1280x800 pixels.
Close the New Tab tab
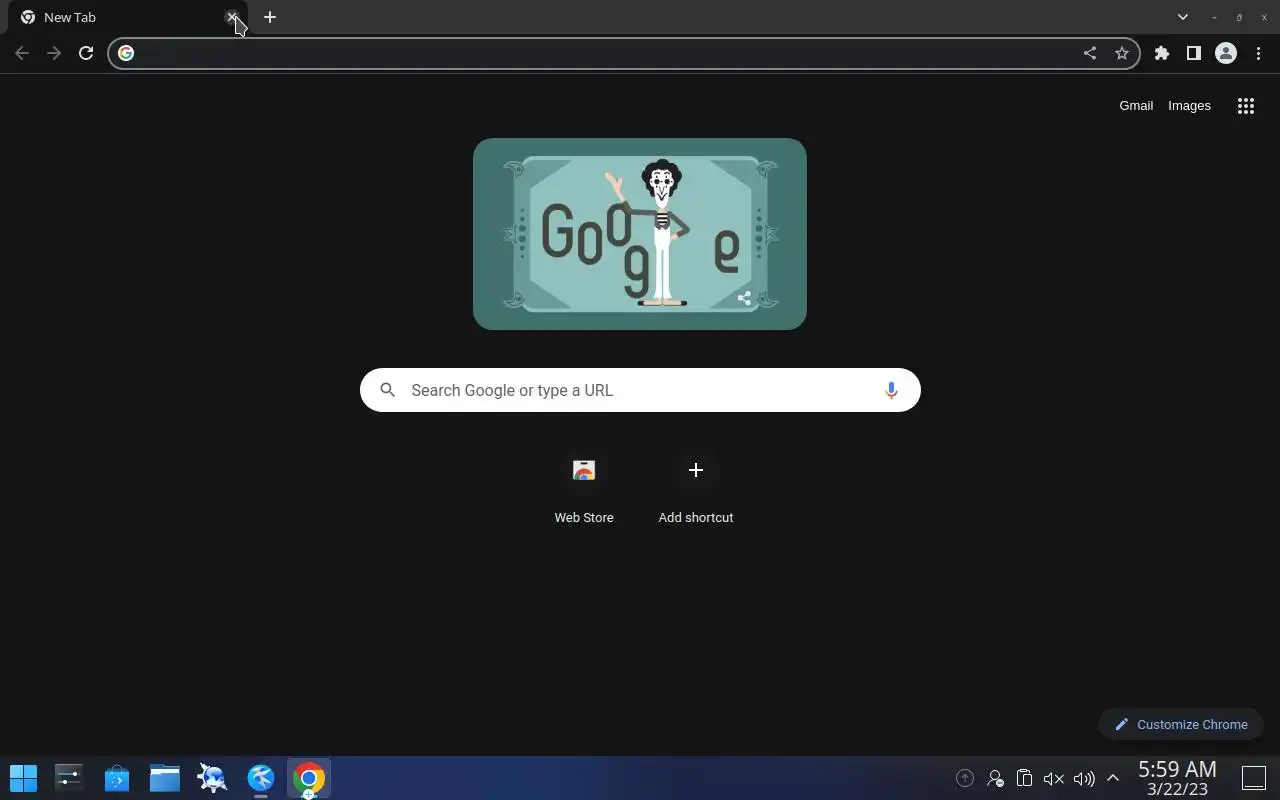click(x=232, y=17)
